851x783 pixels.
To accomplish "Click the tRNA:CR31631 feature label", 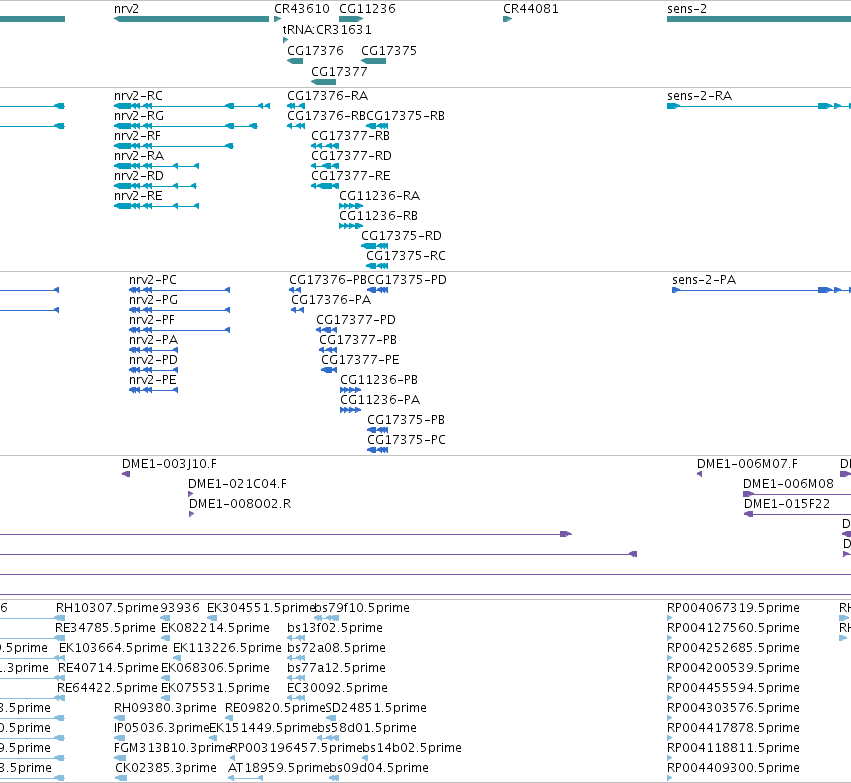I will [327, 29].
